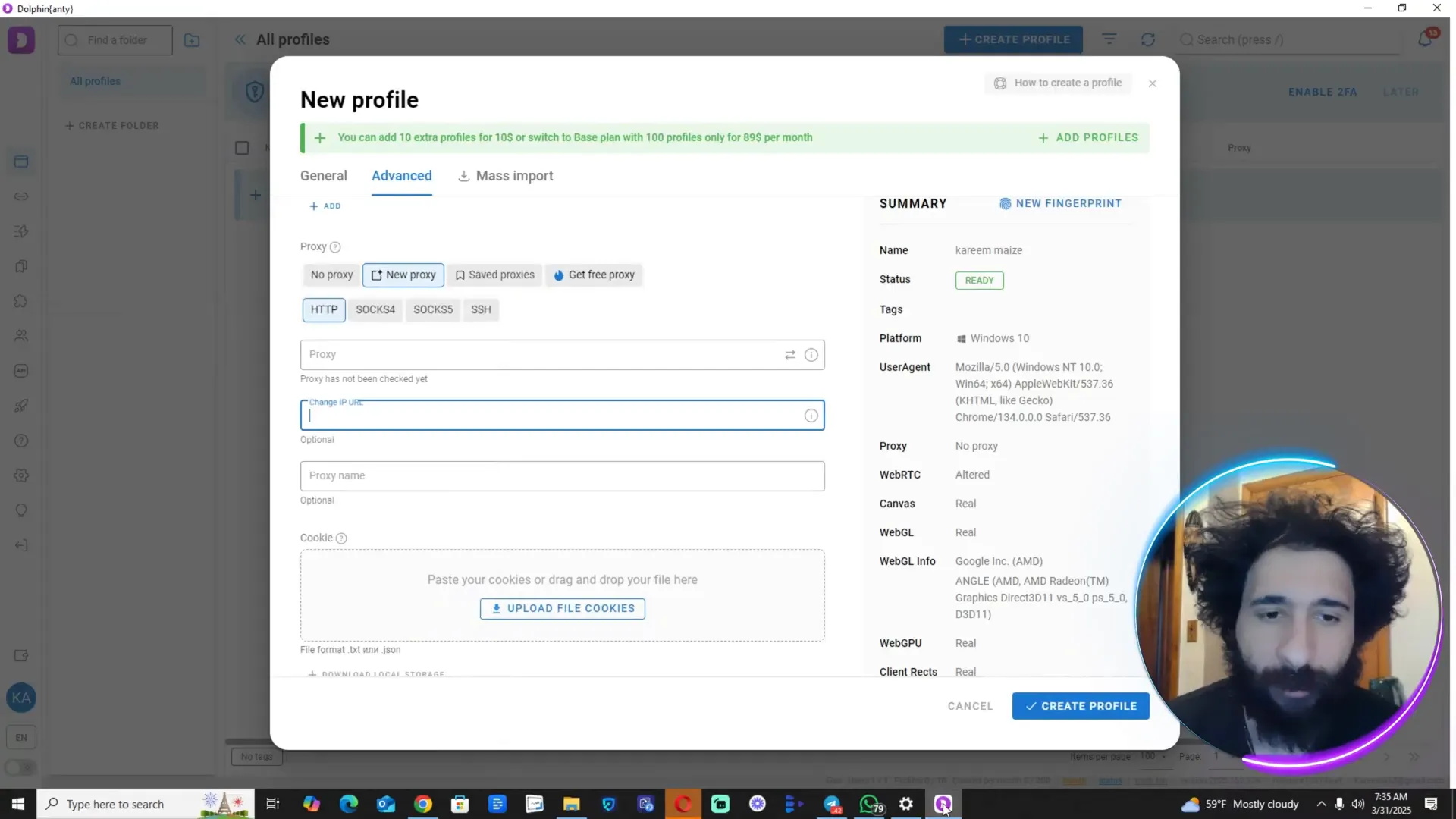1456x819 pixels.
Task: Click the Dolphin Anty logo in sidebar
Action: click(x=21, y=39)
